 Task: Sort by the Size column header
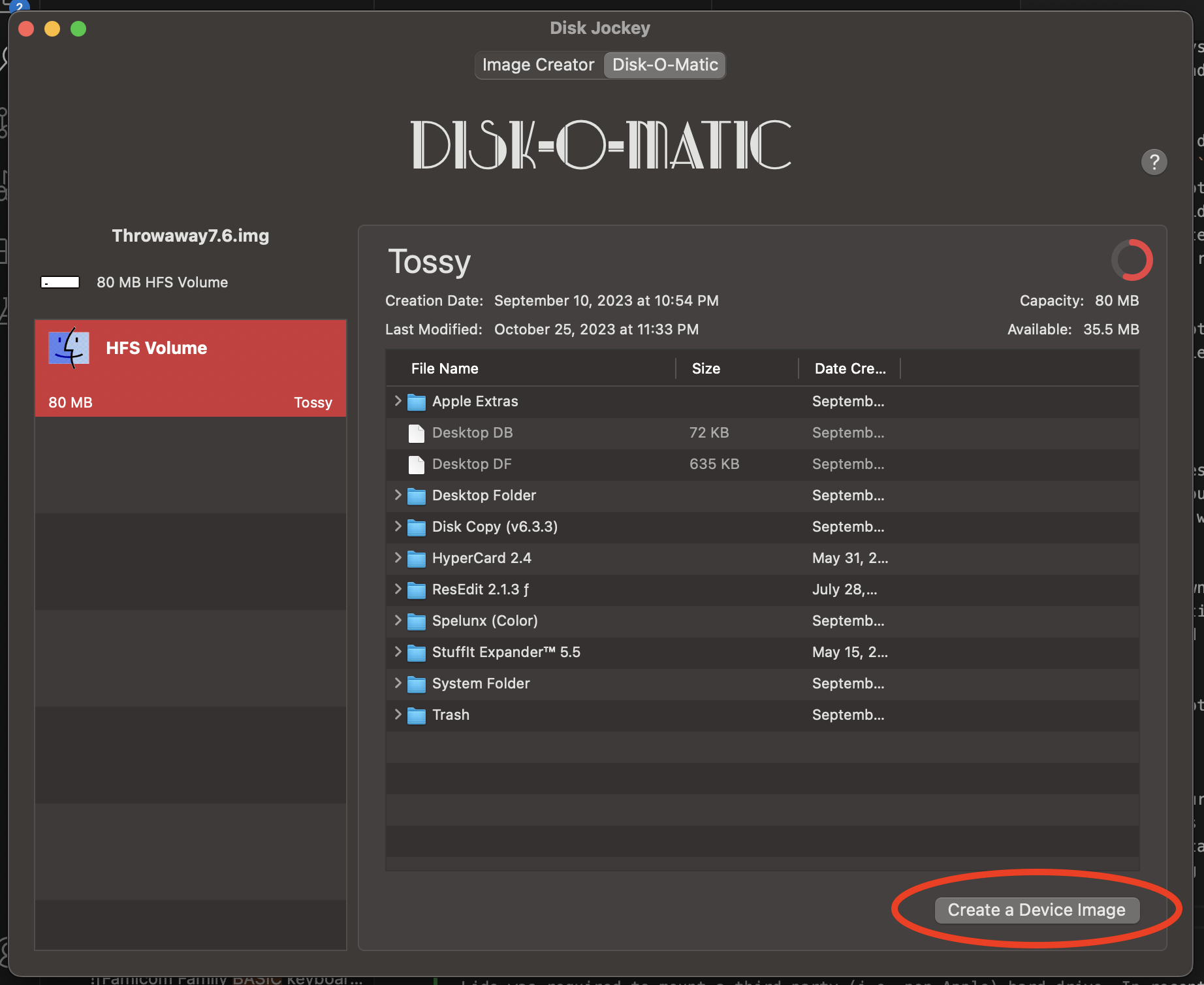point(737,368)
